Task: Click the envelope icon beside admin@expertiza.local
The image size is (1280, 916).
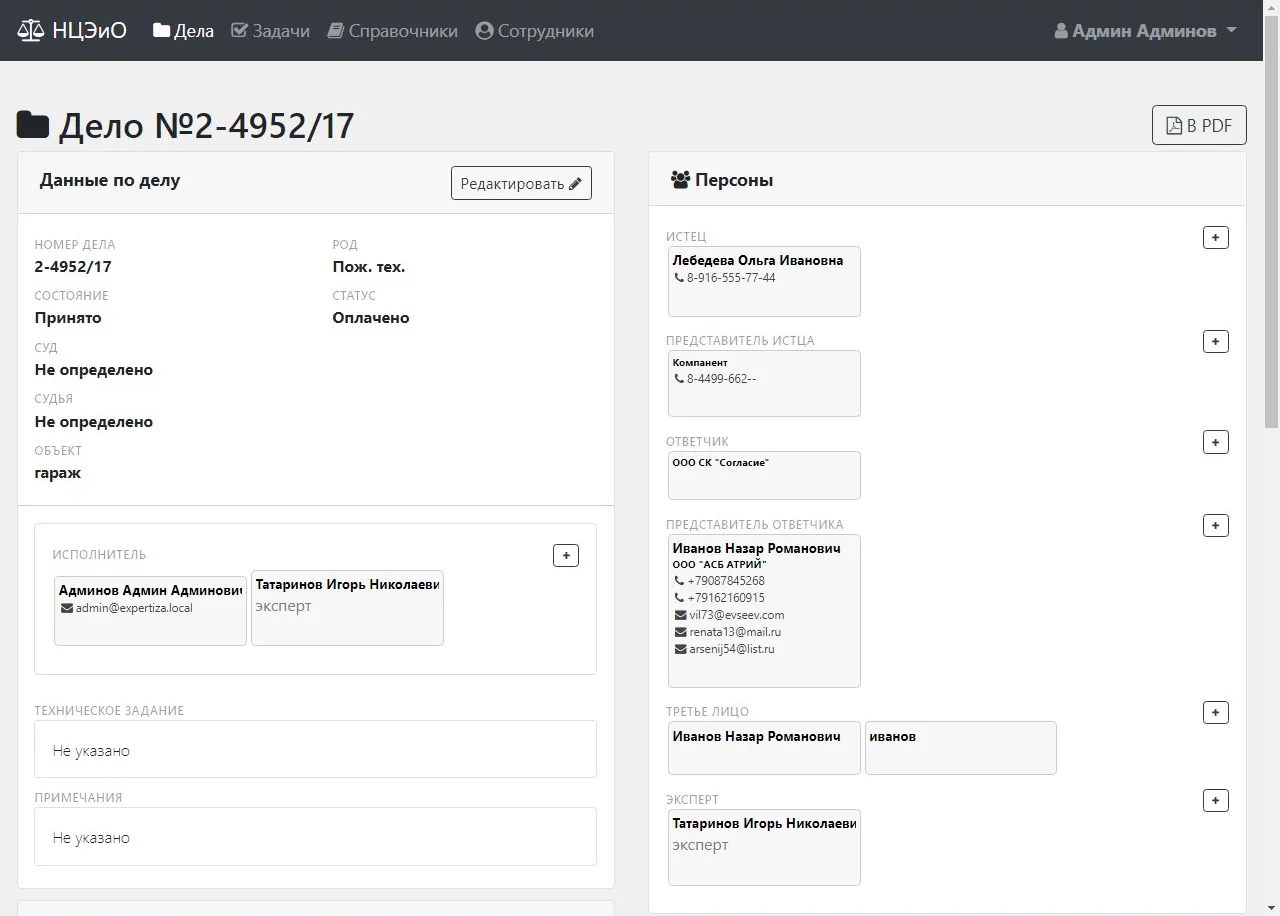Action: tap(65, 607)
